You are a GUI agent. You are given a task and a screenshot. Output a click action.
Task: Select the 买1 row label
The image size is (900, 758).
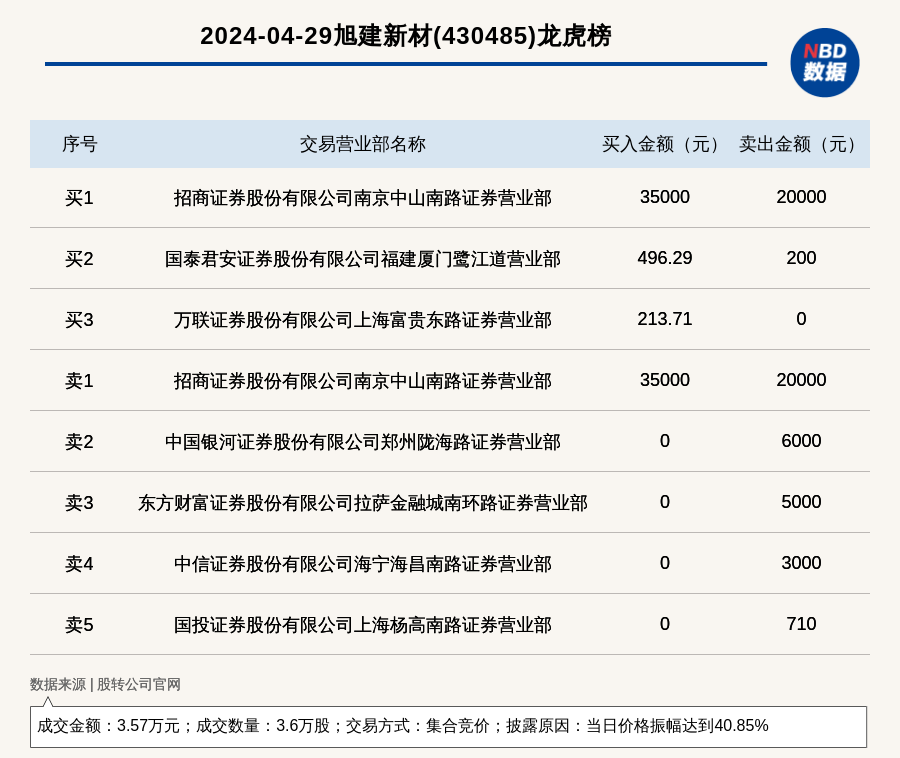pyautogui.click(x=79, y=198)
